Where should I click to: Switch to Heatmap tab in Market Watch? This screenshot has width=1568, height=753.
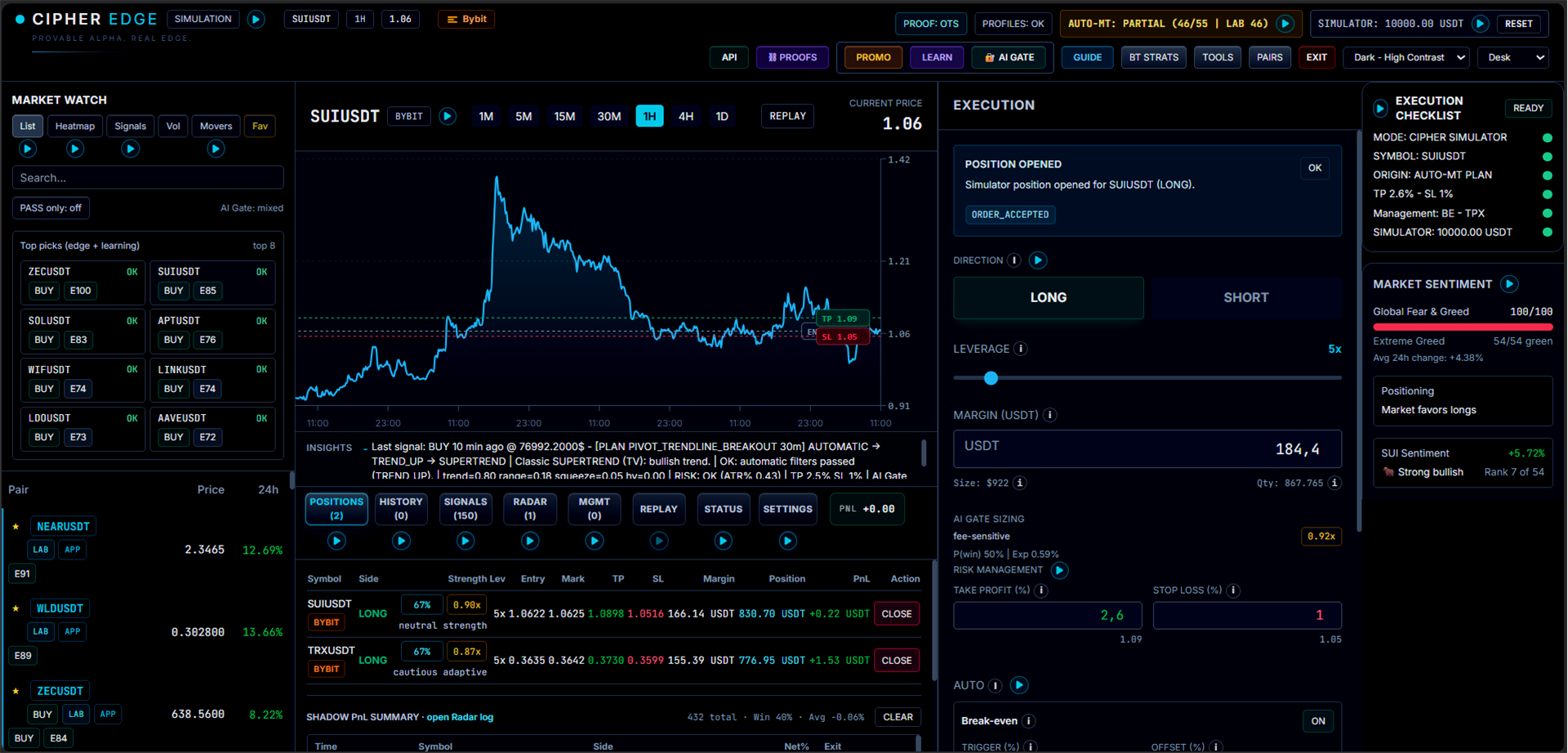click(x=75, y=126)
